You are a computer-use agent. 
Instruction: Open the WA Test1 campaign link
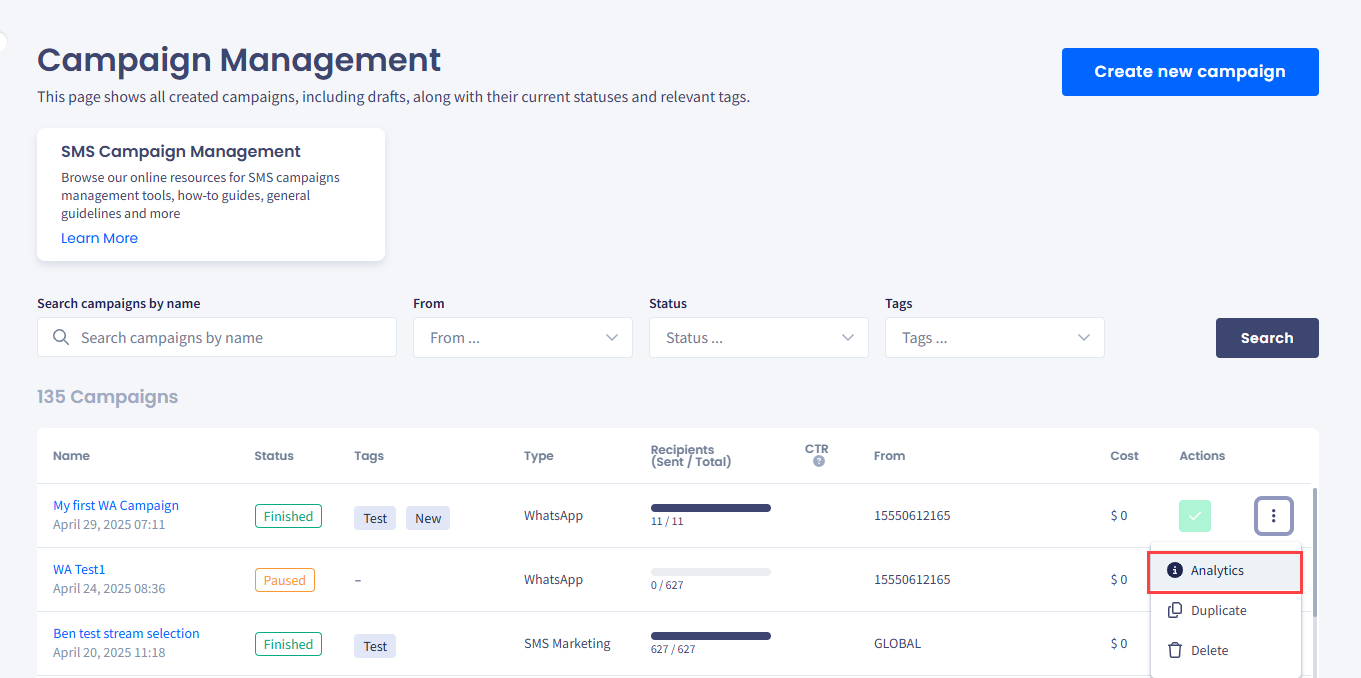[79, 570]
